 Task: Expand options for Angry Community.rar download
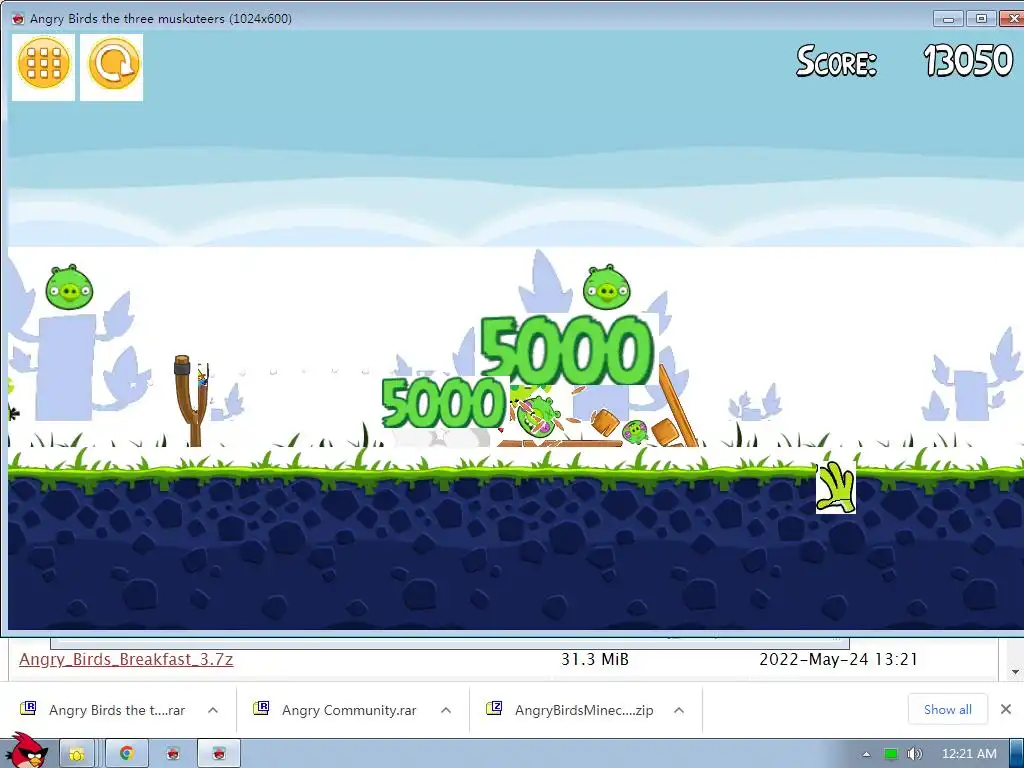click(446, 710)
